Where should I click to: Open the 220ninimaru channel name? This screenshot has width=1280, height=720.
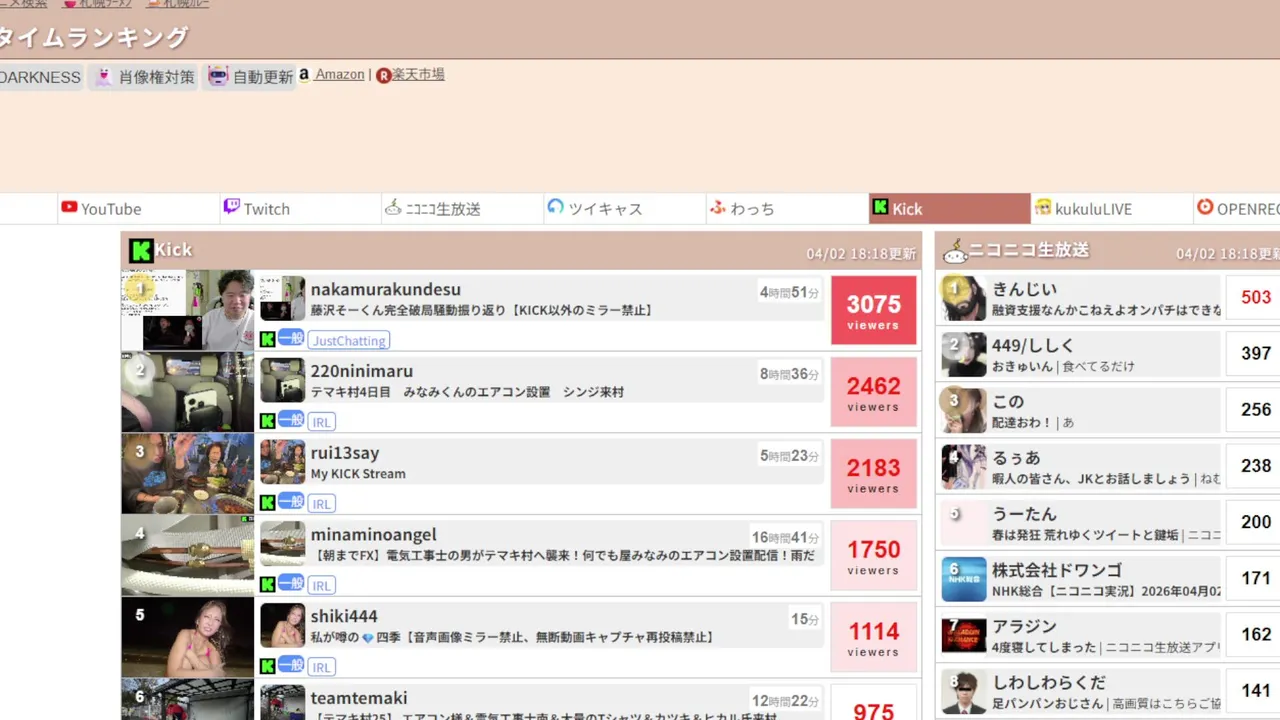pyautogui.click(x=362, y=371)
